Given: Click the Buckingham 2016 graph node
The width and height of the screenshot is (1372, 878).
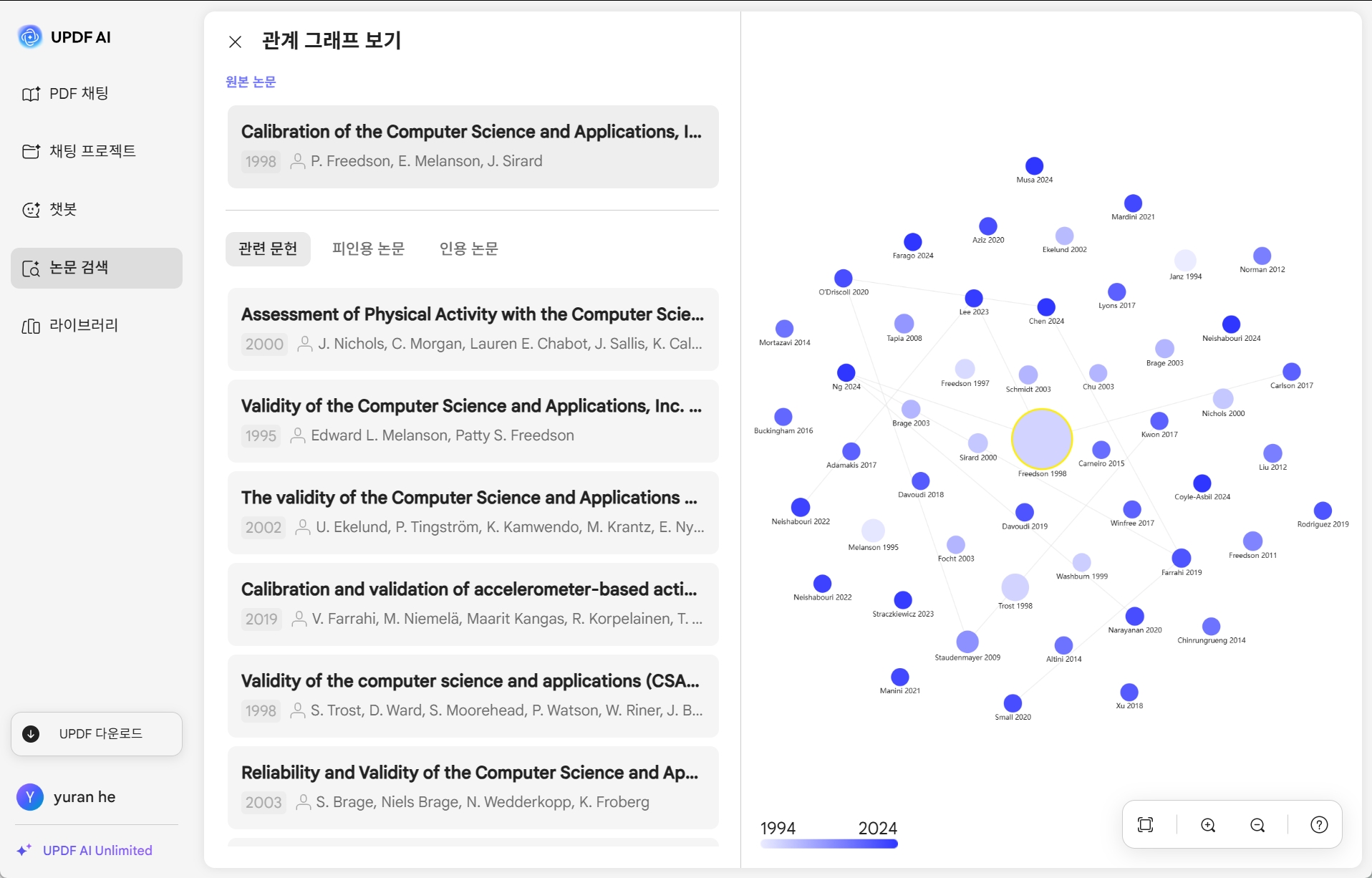Looking at the screenshot, I should (x=783, y=417).
